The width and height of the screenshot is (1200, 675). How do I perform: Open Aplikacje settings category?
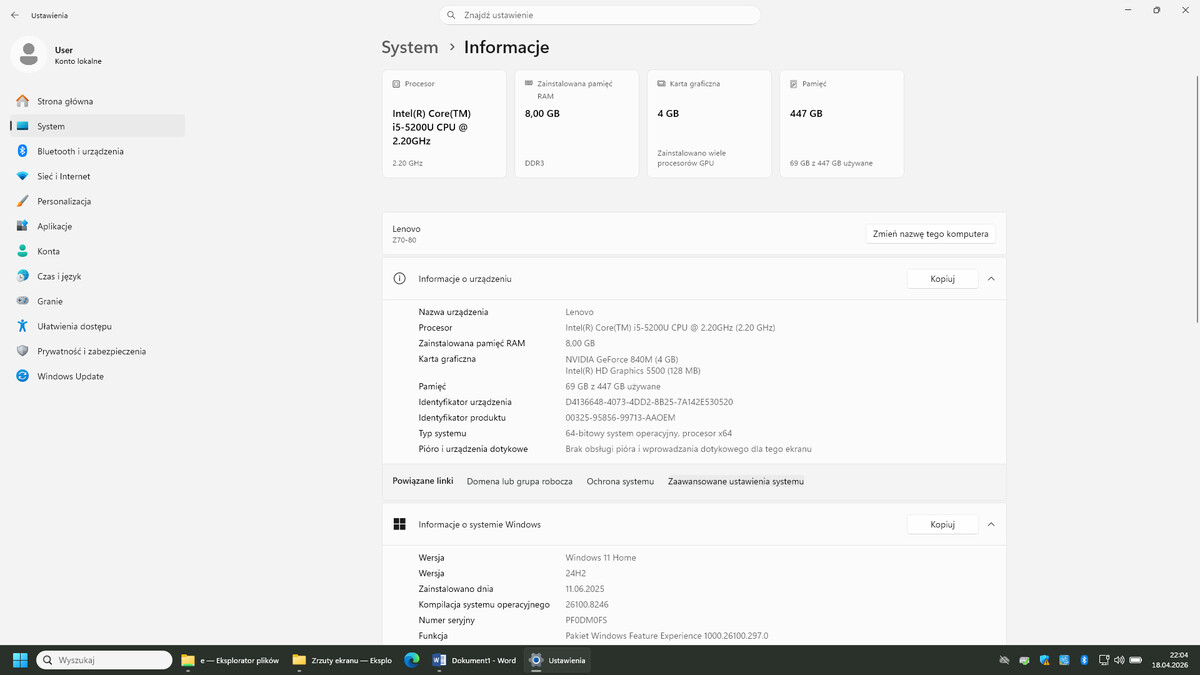(x=97, y=226)
